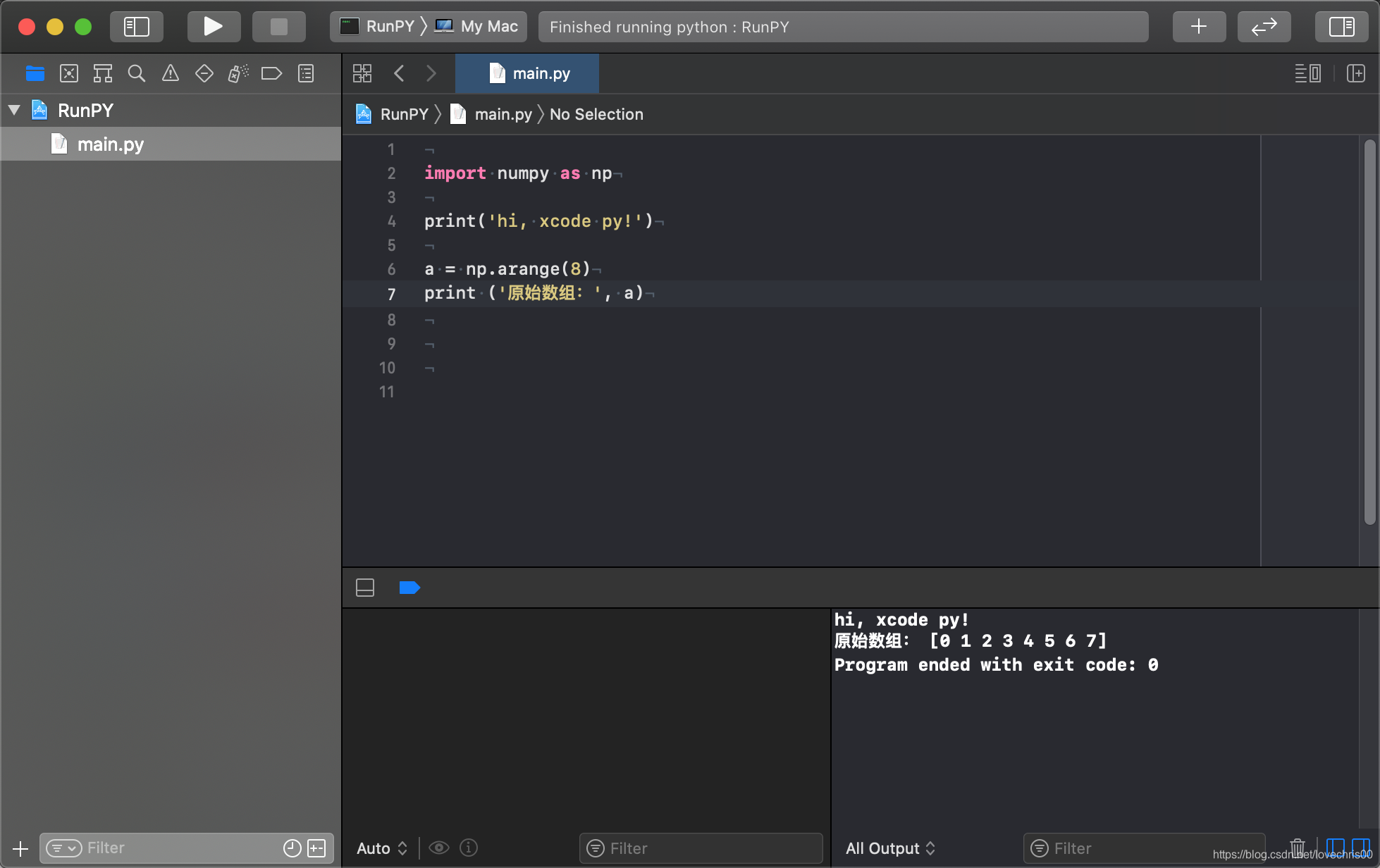Image resolution: width=1380 pixels, height=868 pixels.
Task: Click 'Program ended with exit code: 0'
Action: (x=996, y=665)
